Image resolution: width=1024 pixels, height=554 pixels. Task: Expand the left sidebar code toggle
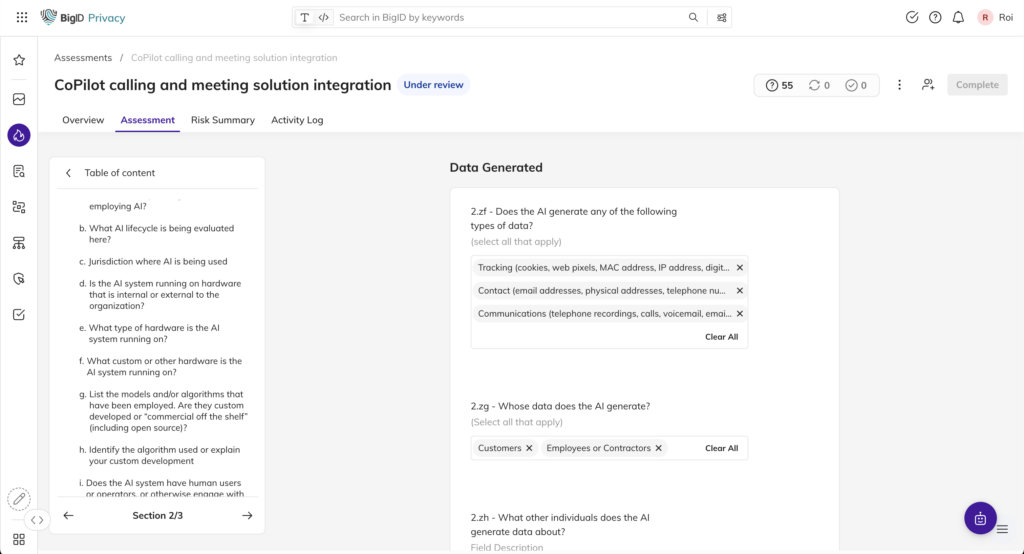tap(37, 520)
